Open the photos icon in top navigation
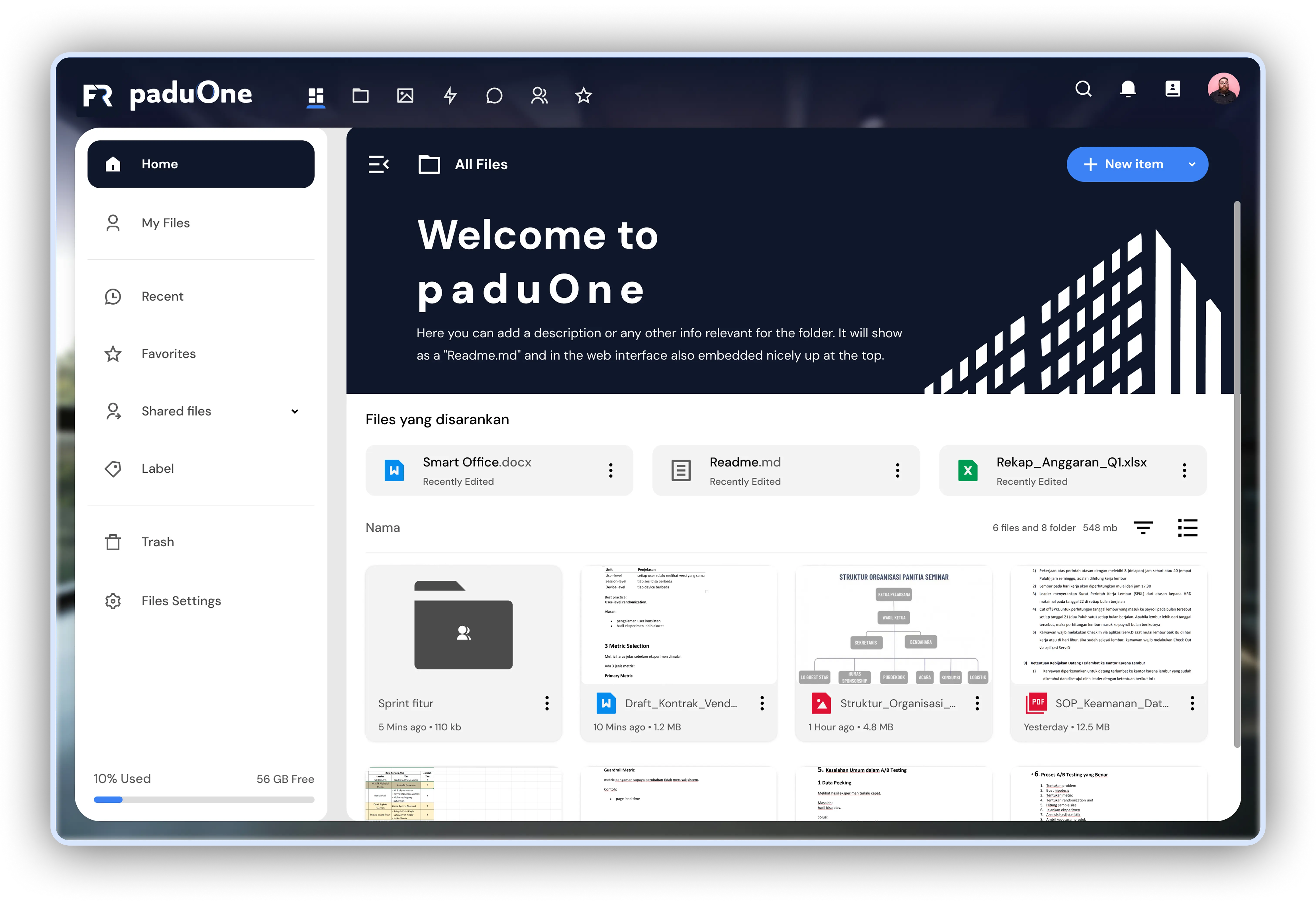Screen dimensions: 1316x905 pyautogui.click(x=405, y=95)
